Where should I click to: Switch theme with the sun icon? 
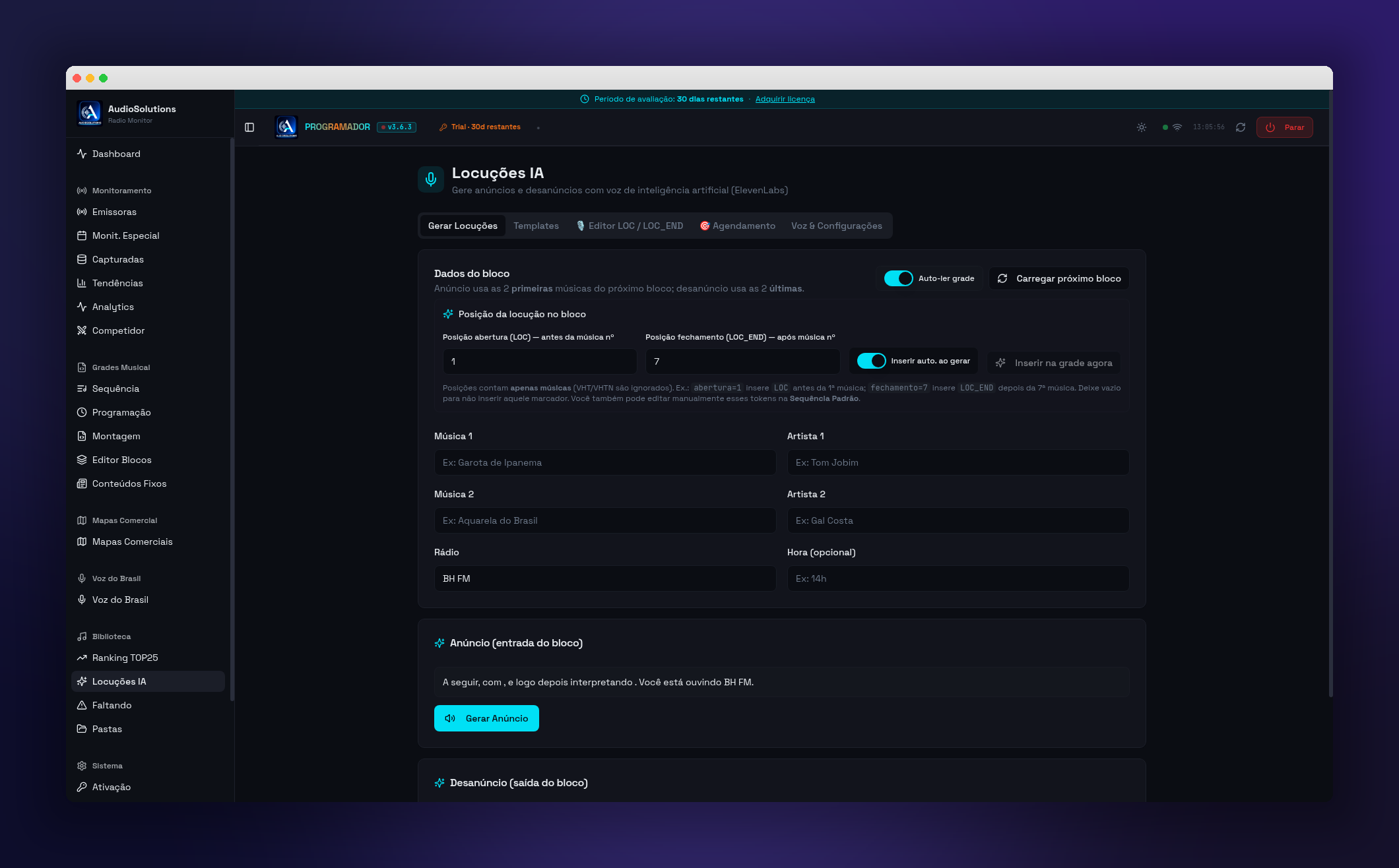point(1142,127)
